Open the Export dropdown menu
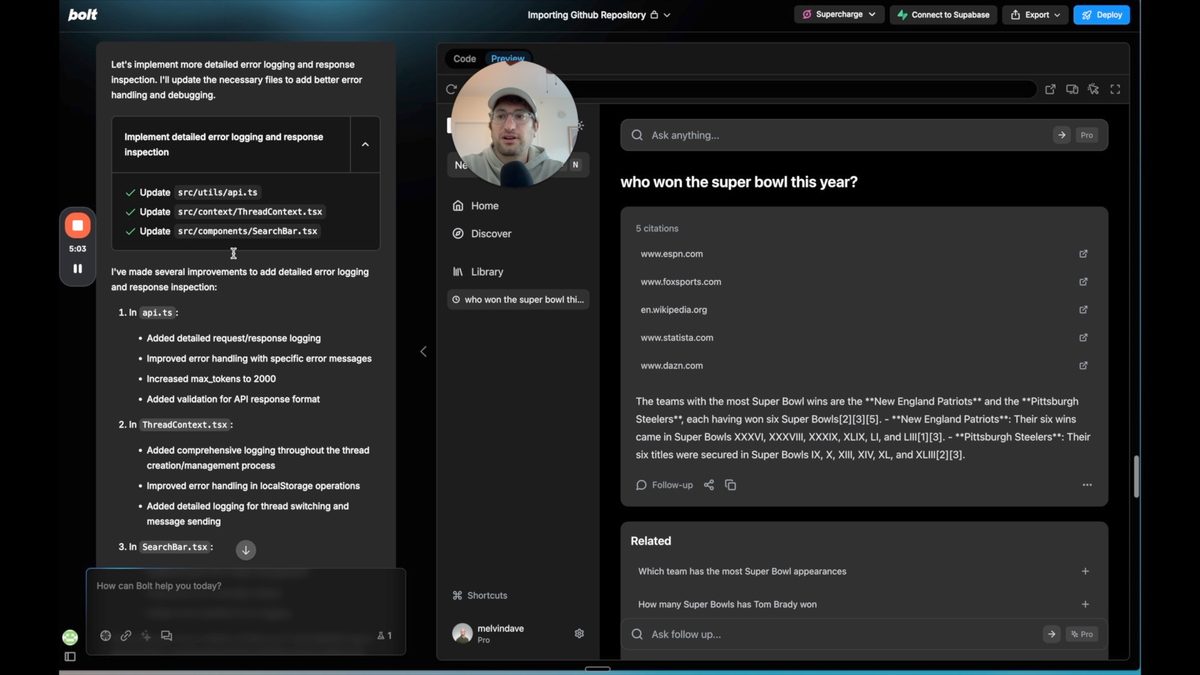 pyautogui.click(x=1035, y=15)
